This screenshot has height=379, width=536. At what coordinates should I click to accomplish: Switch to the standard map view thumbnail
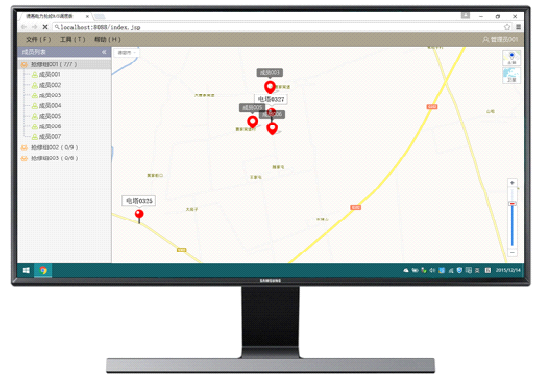click(x=511, y=58)
